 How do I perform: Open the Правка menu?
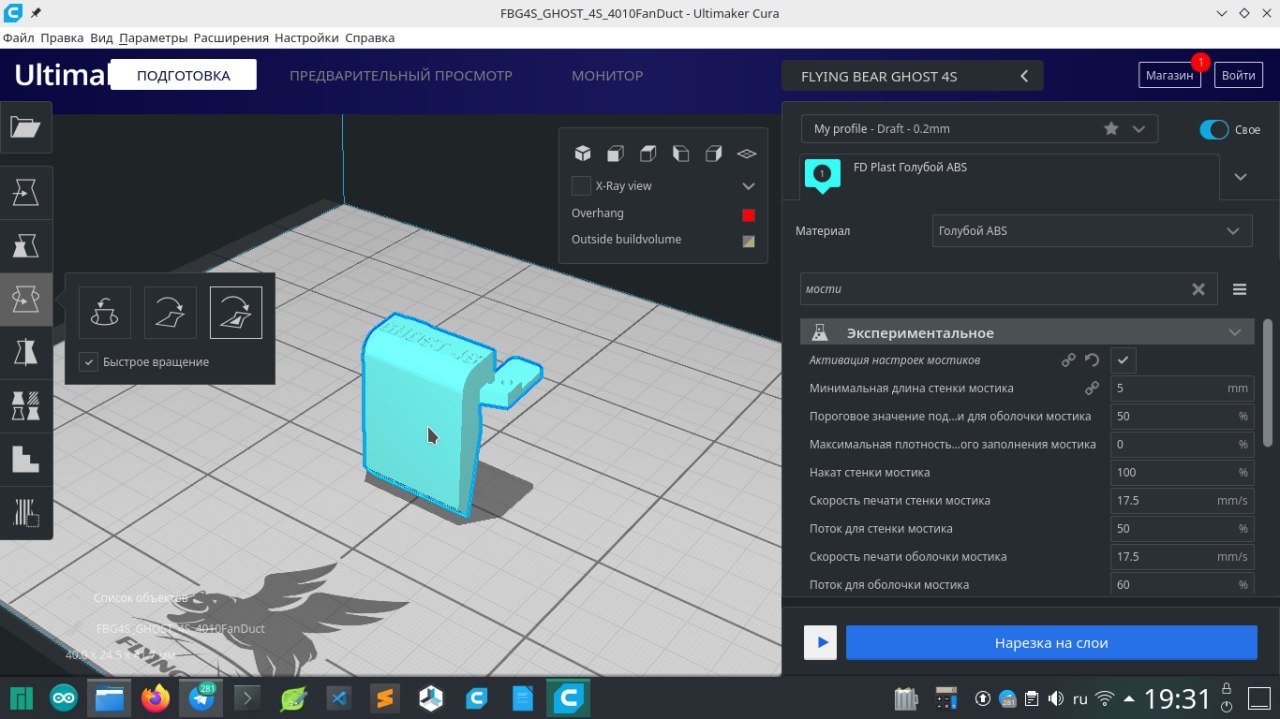[x=62, y=38]
